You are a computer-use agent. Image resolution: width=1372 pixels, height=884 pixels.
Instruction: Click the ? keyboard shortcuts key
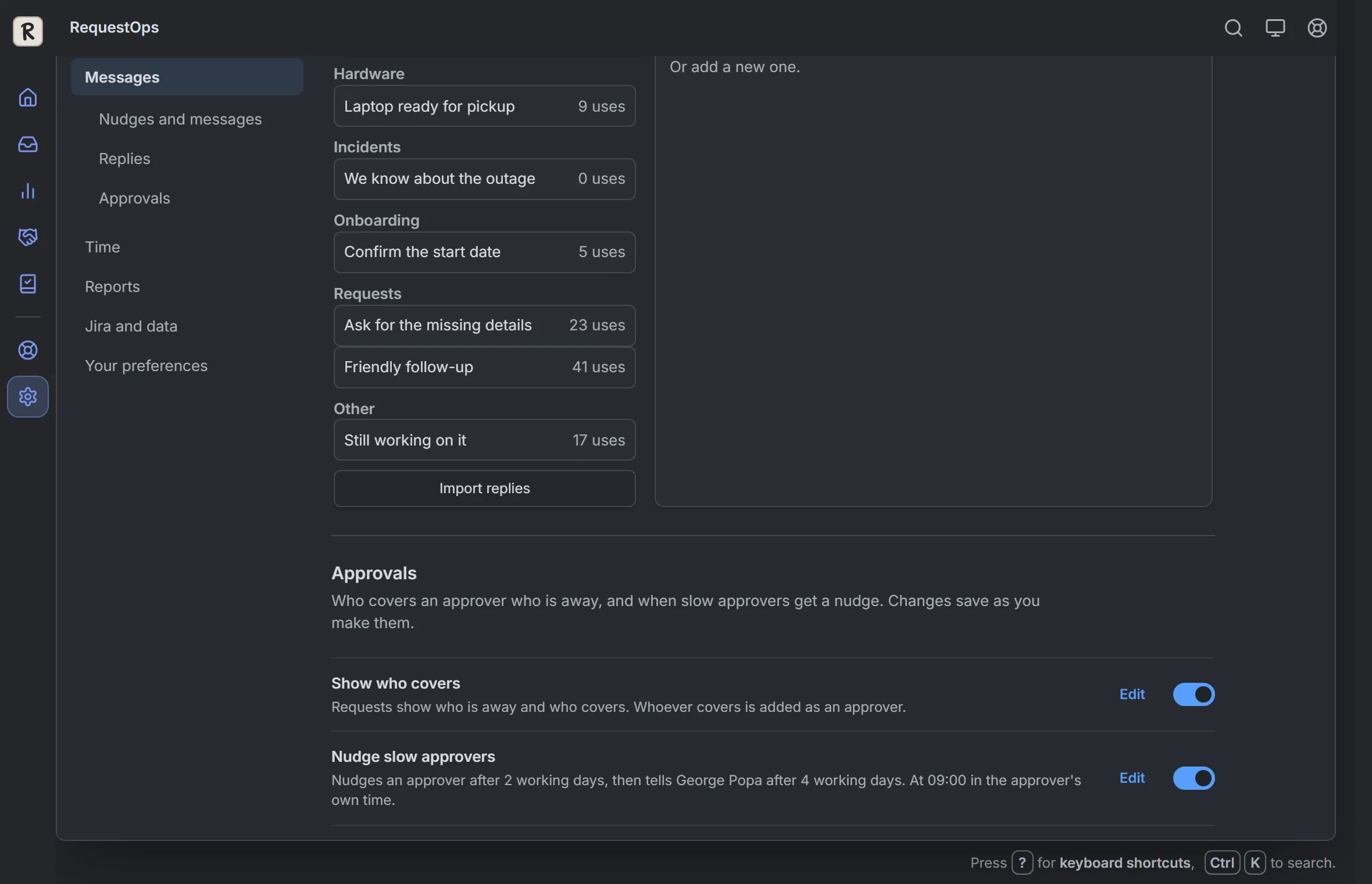pyautogui.click(x=1021, y=862)
